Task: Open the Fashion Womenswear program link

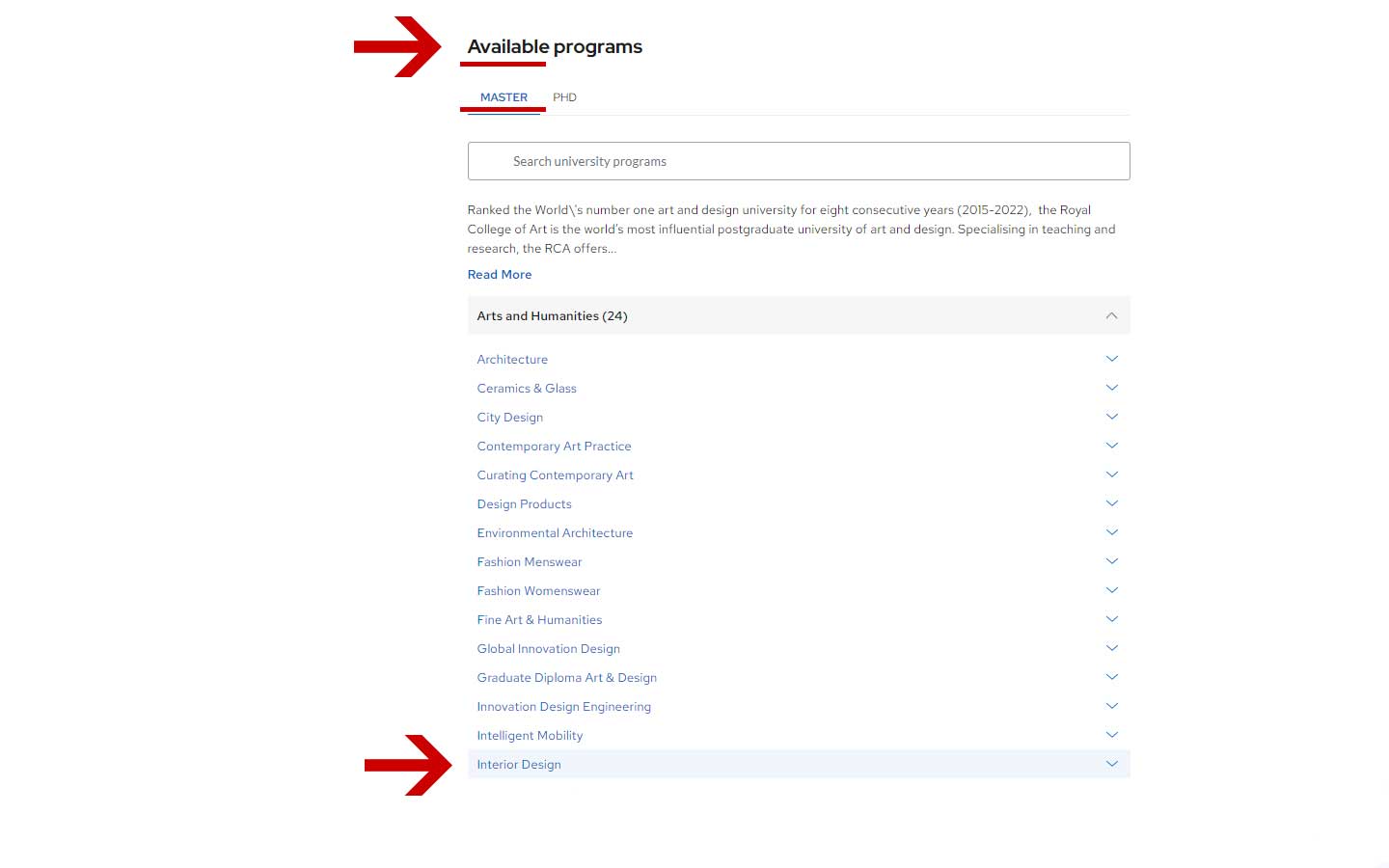Action: (x=538, y=591)
